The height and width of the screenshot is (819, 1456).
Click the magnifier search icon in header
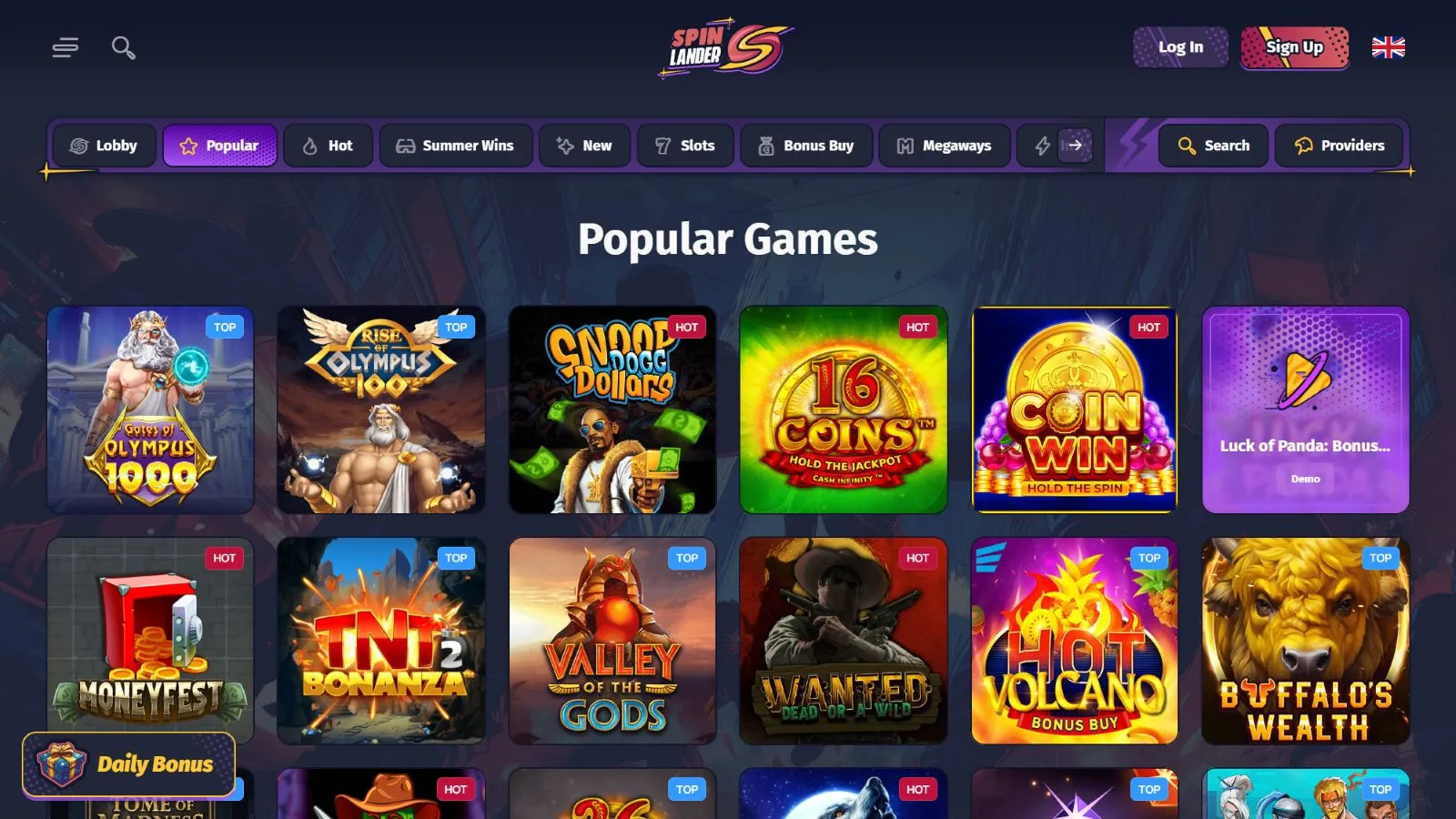[124, 47]
